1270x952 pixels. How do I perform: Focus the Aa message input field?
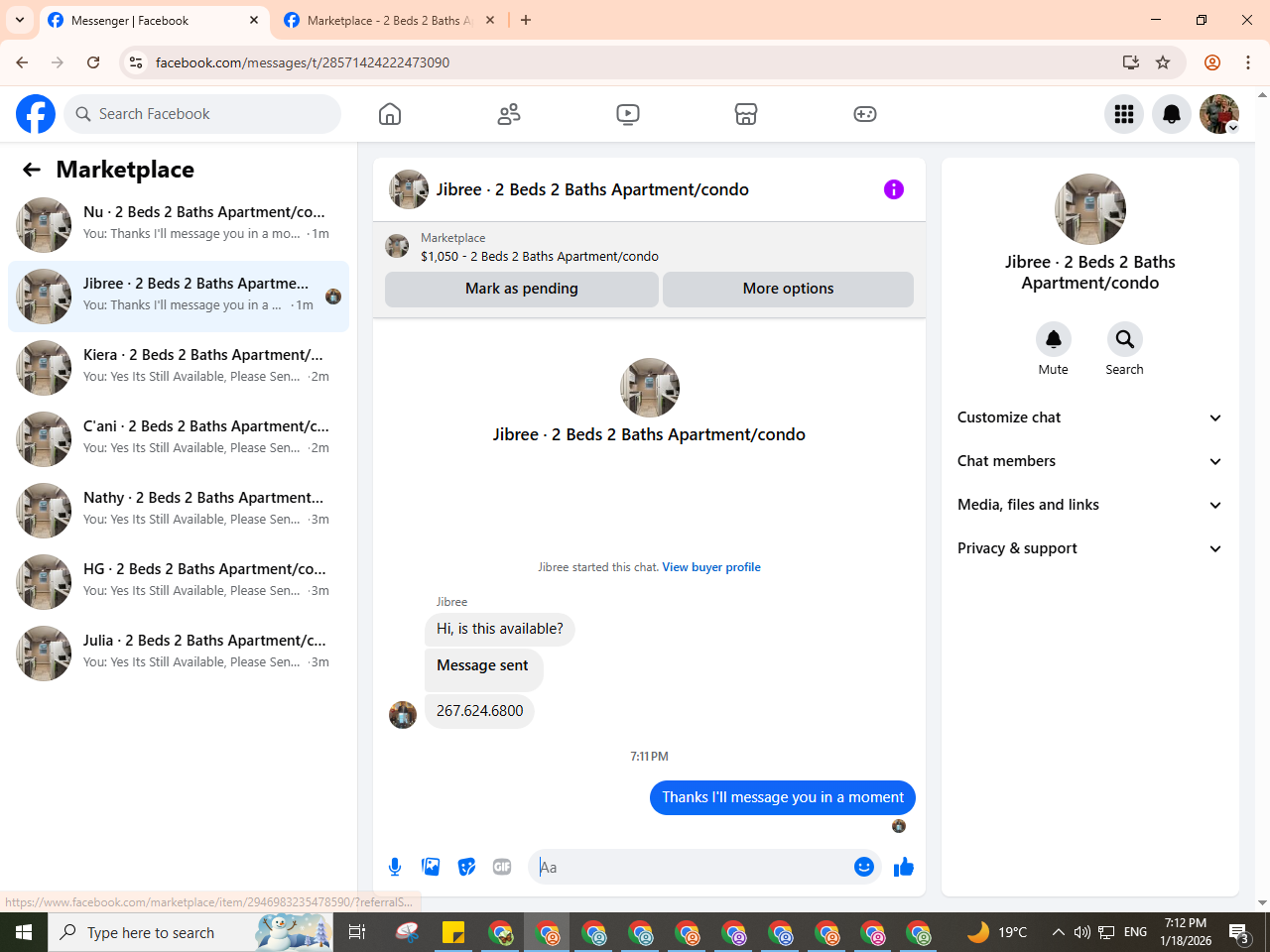pyautogui.click(x=693, y=867)
